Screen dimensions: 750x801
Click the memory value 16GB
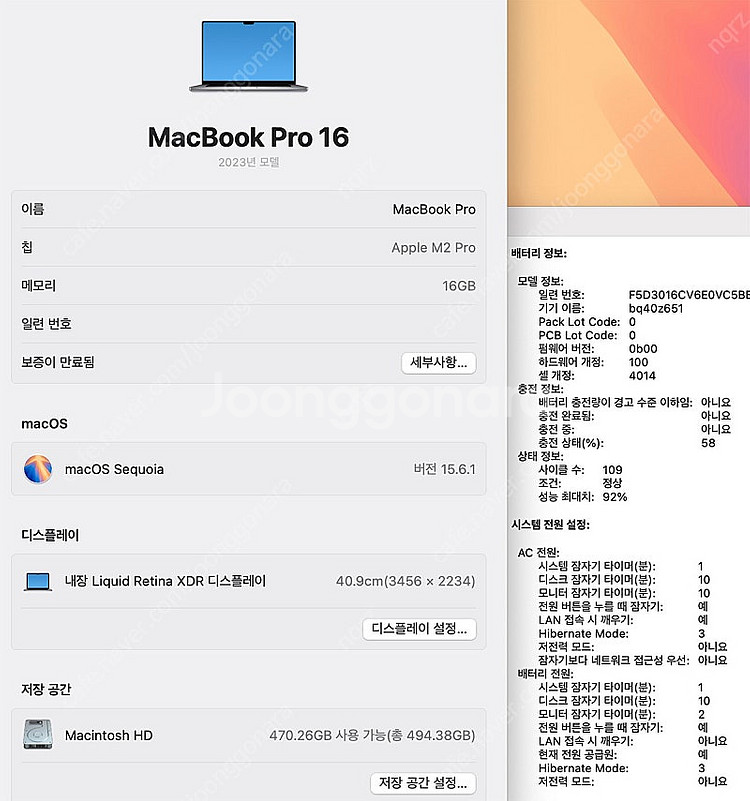point(459,286)
